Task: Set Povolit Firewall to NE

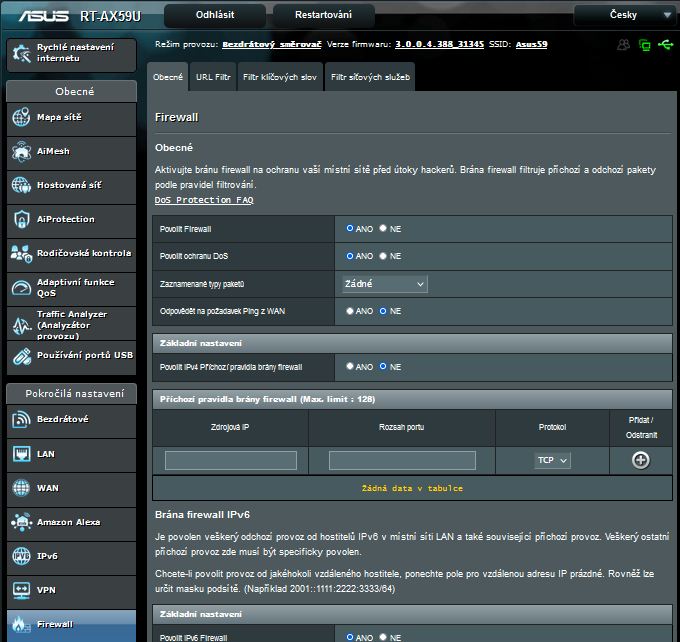Action: [x=383, y=228]
